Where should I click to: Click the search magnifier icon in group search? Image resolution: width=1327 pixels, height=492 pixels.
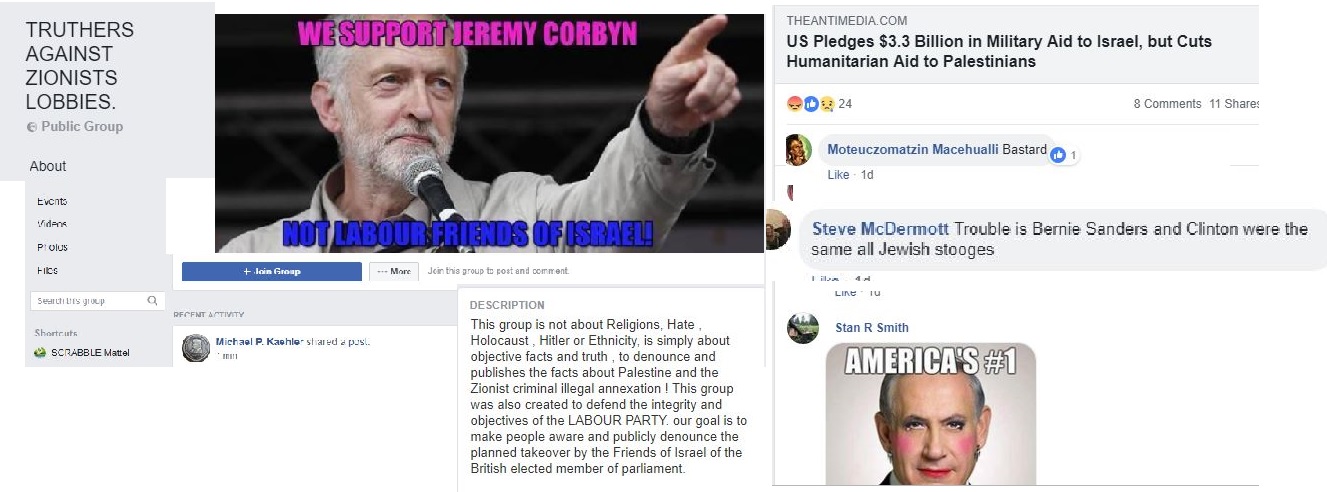[152, 300]
